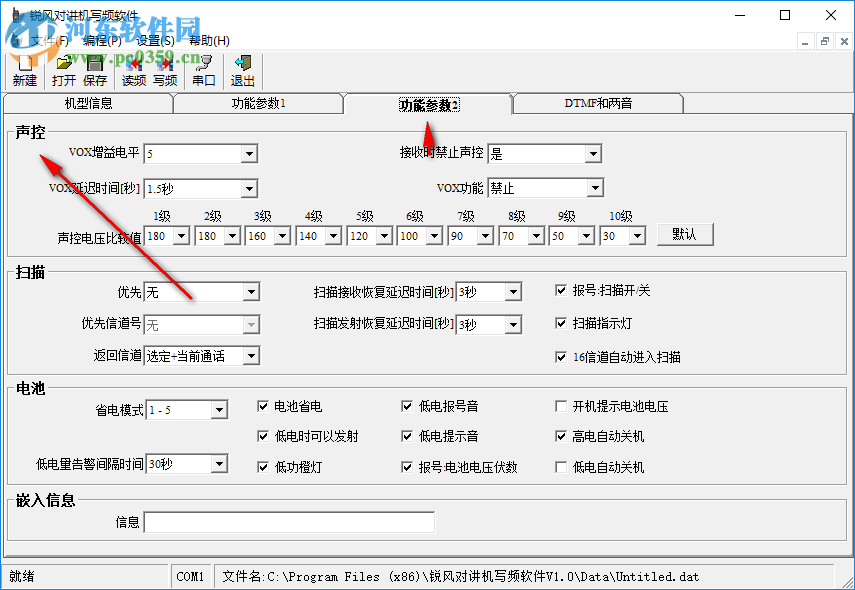Uncheck 电池省电 power saving option
Image resolution: width=855 pixels, height=590 pixels.
point(263,405)
